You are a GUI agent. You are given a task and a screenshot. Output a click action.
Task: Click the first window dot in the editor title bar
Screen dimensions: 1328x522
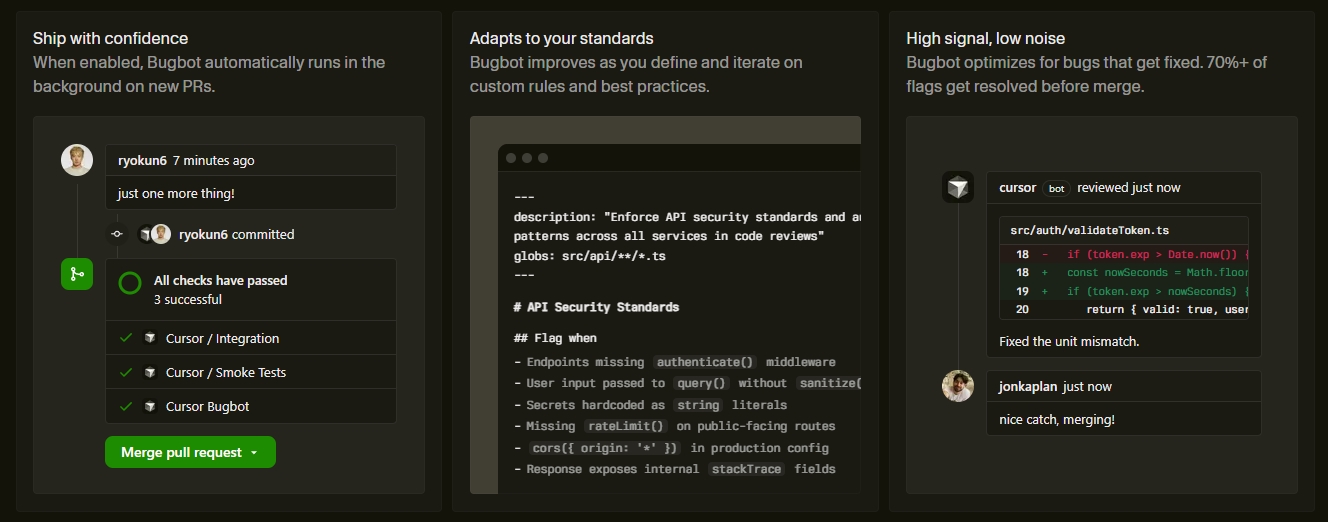511,158
